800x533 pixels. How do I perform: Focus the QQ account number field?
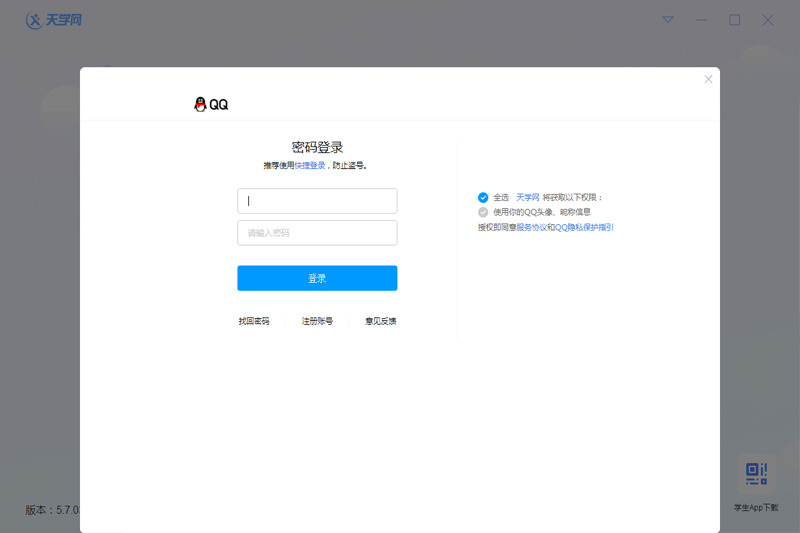click(x=317, y=201)
